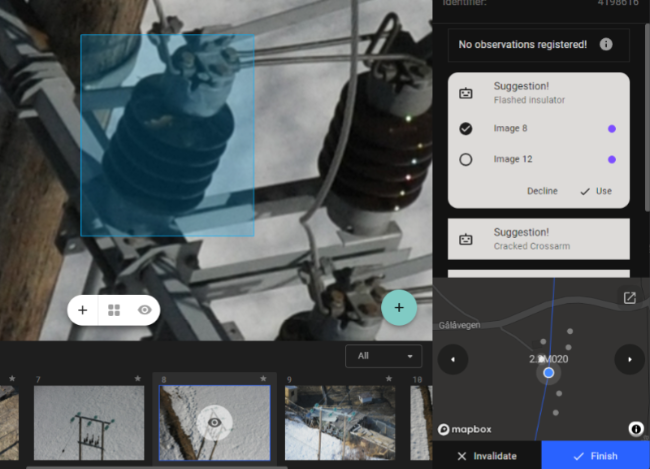Click the Flashed Insulator suggestion header

[x=538, y=93]
